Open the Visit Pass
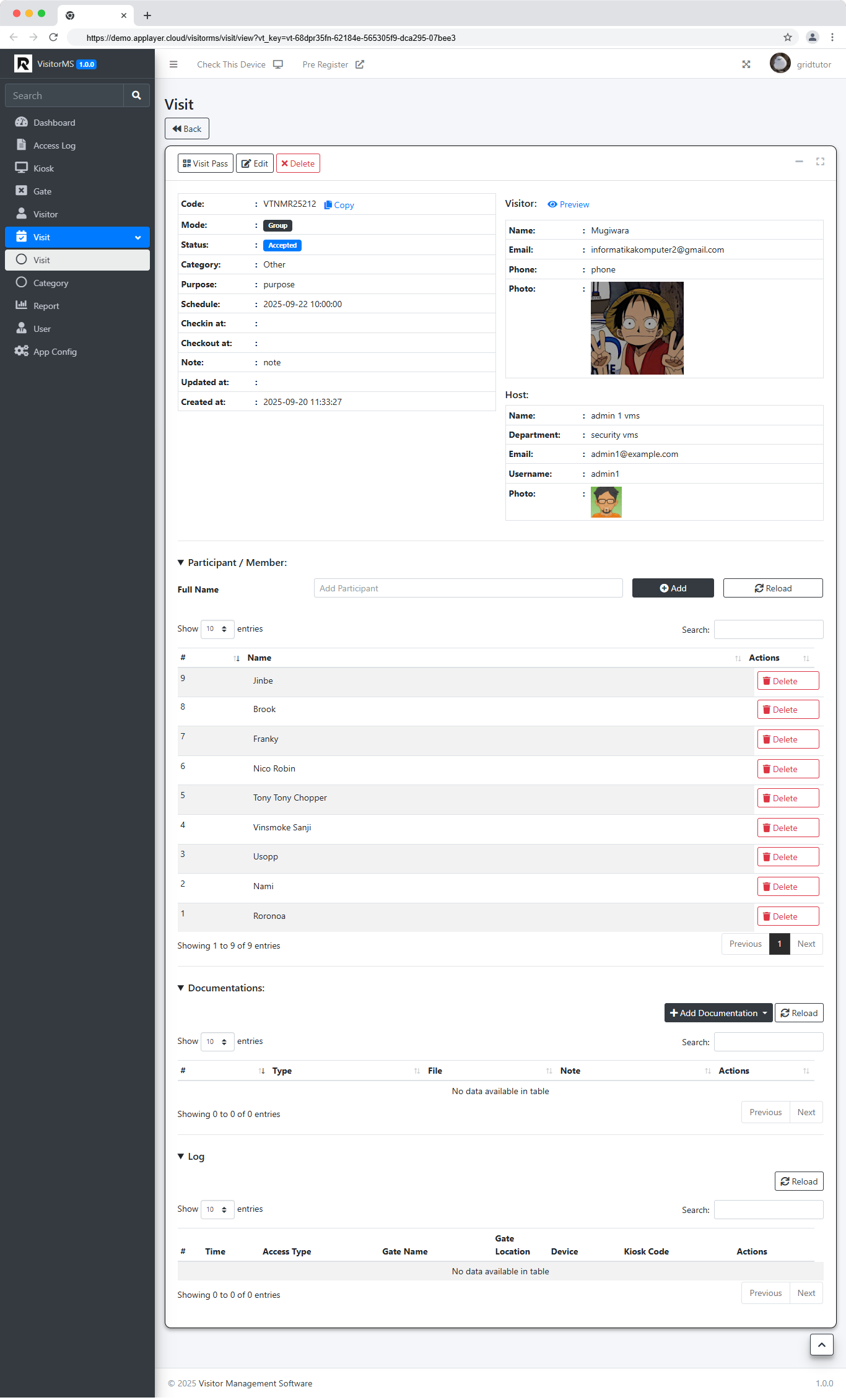 [205, 163]
